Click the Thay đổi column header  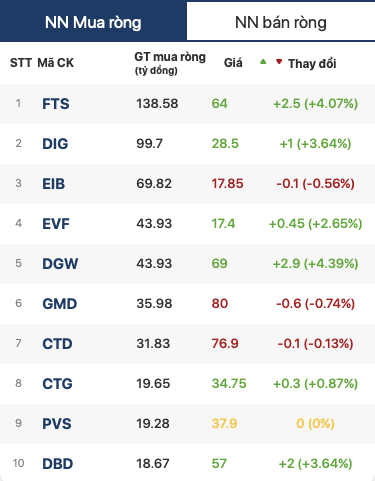[x=312, y=63]
